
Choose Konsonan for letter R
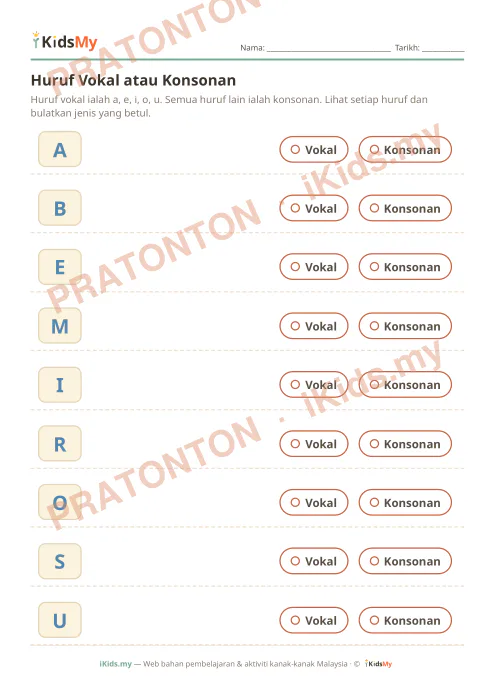coord(405,444)
